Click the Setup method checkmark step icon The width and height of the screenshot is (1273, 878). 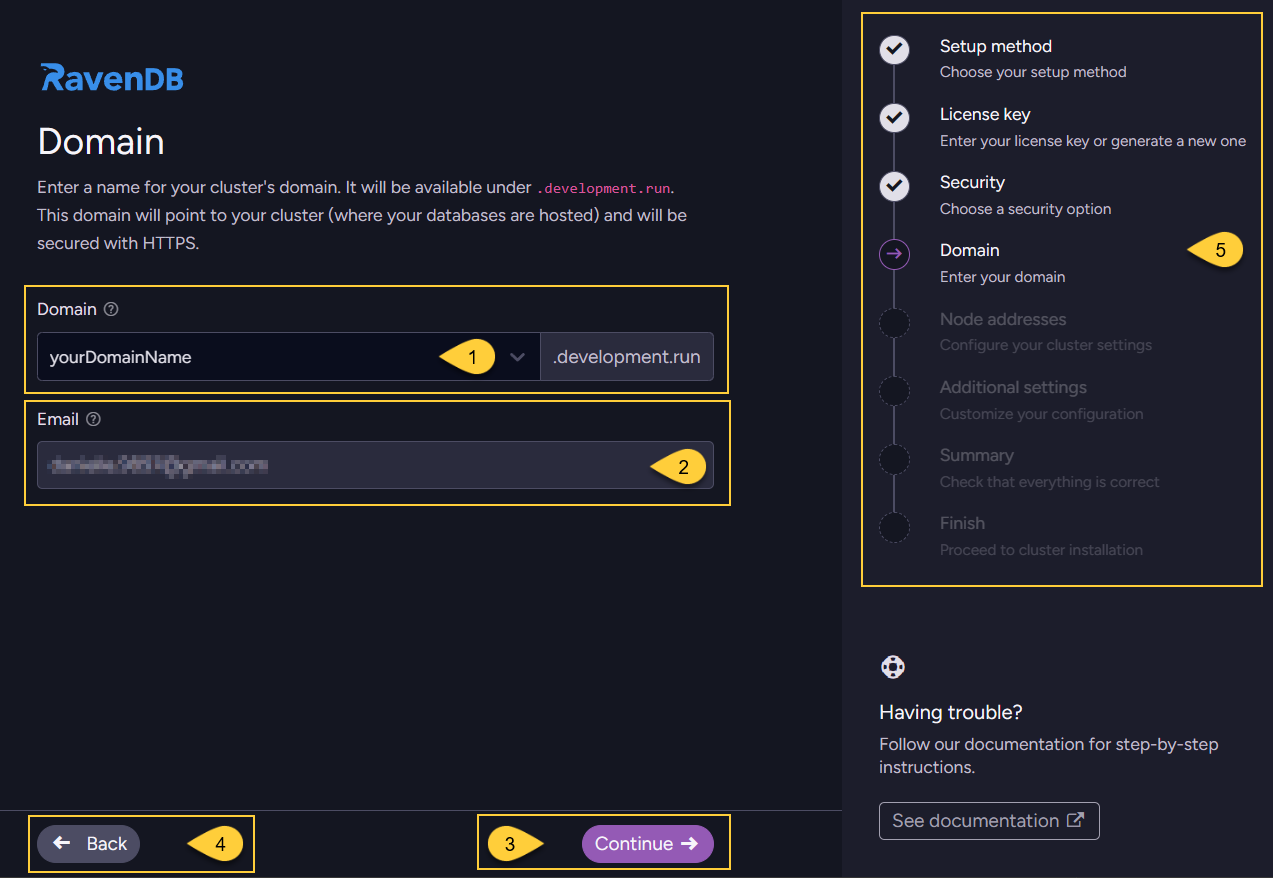894,50
